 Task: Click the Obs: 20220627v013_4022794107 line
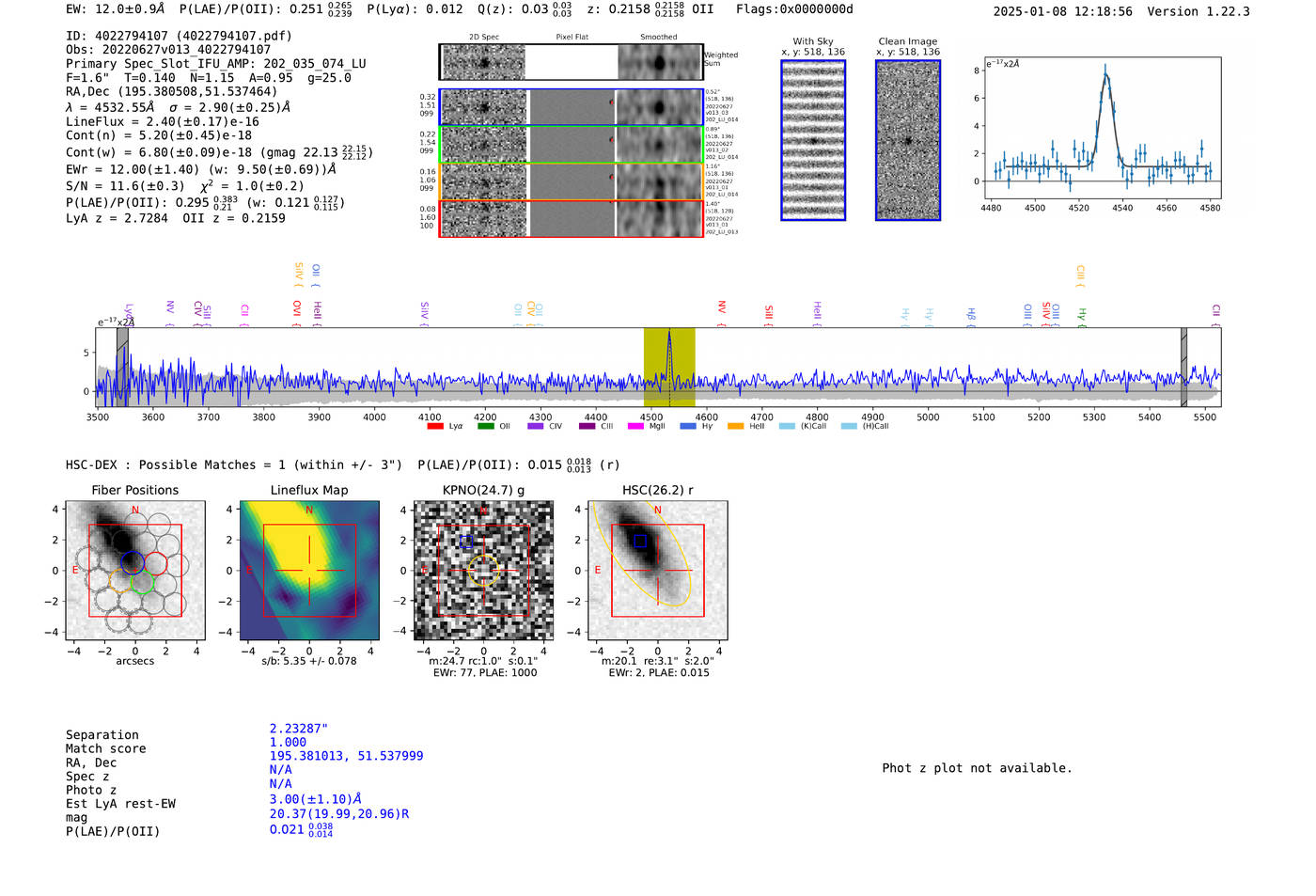168,50
